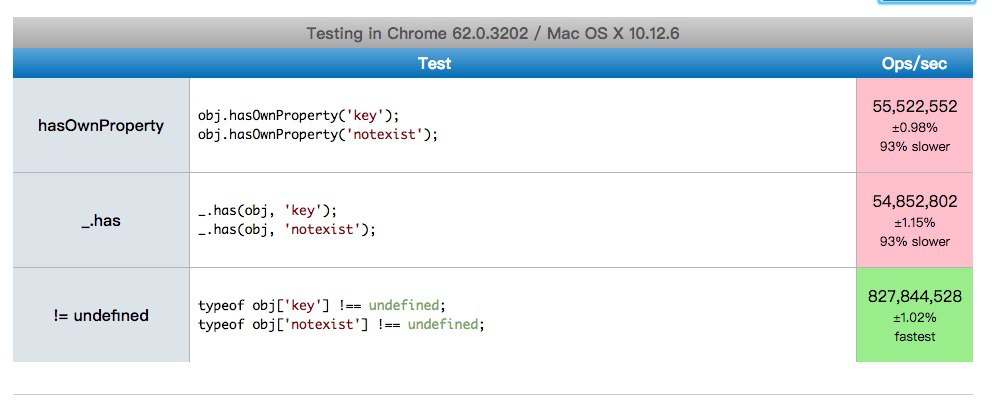The height and width of the screenshot is (416, 992).
Task: Click the ±1.15% margin in the _.has row
Action: pos(915,222)
